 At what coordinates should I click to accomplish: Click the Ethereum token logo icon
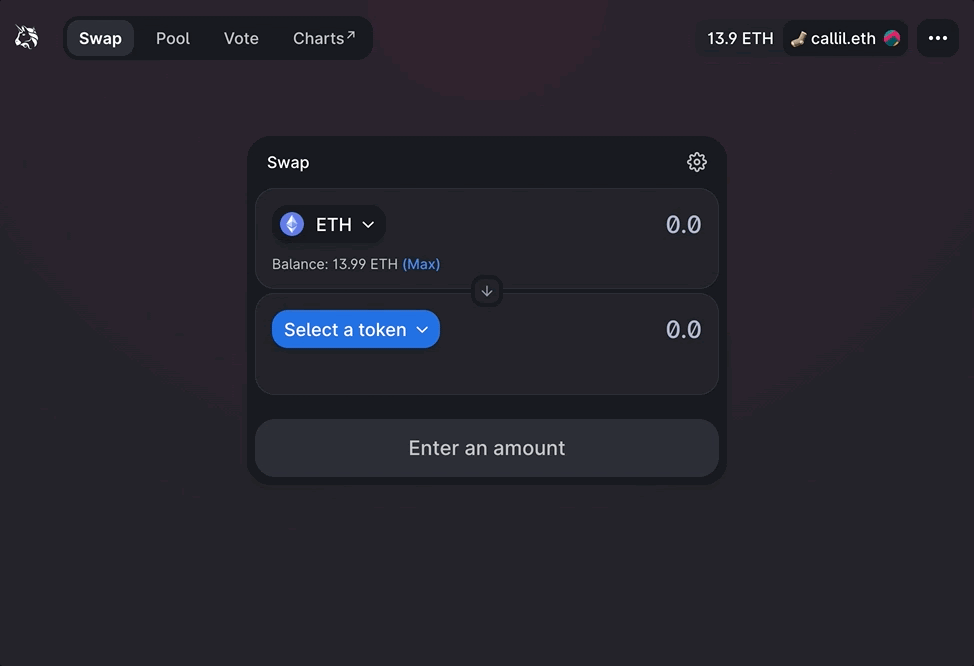point(292,224)
